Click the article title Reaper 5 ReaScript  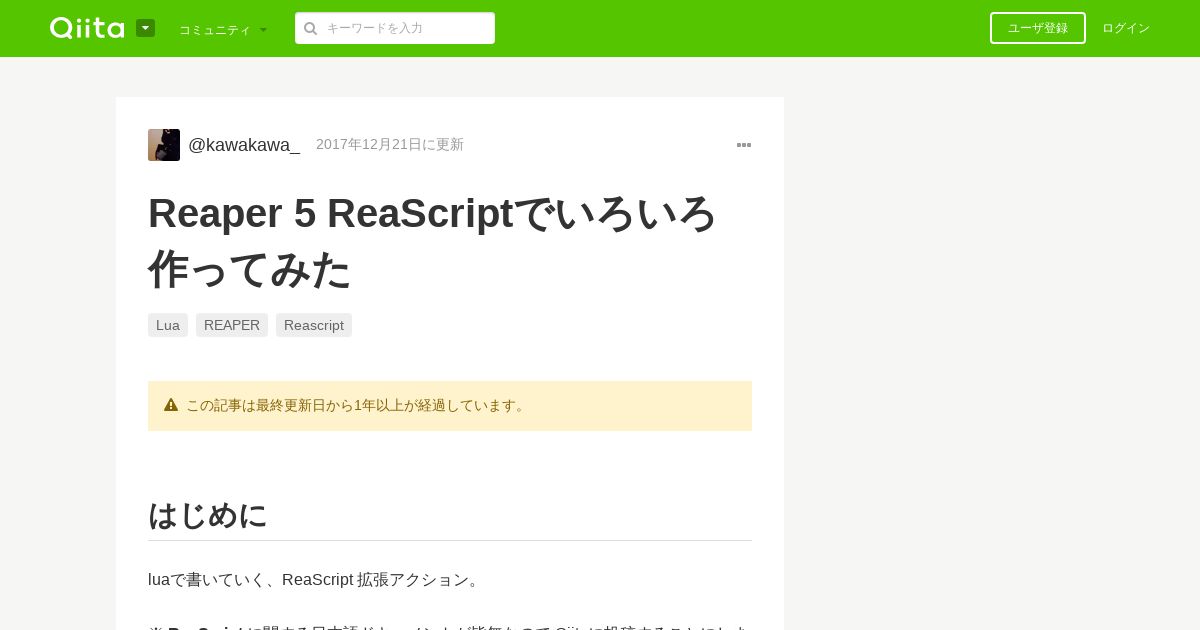point(432,241)
